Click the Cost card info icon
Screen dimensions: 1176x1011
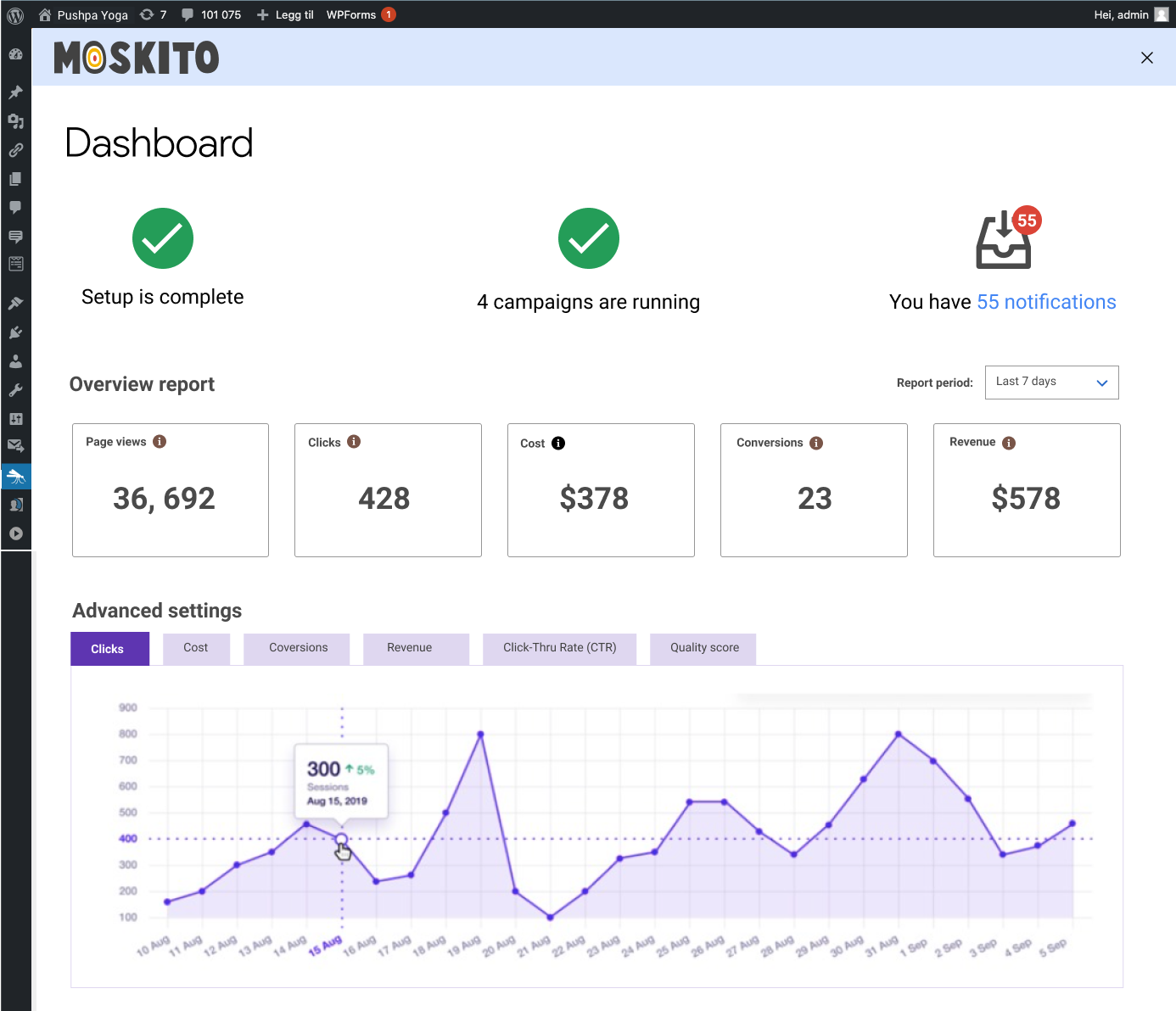558,443
